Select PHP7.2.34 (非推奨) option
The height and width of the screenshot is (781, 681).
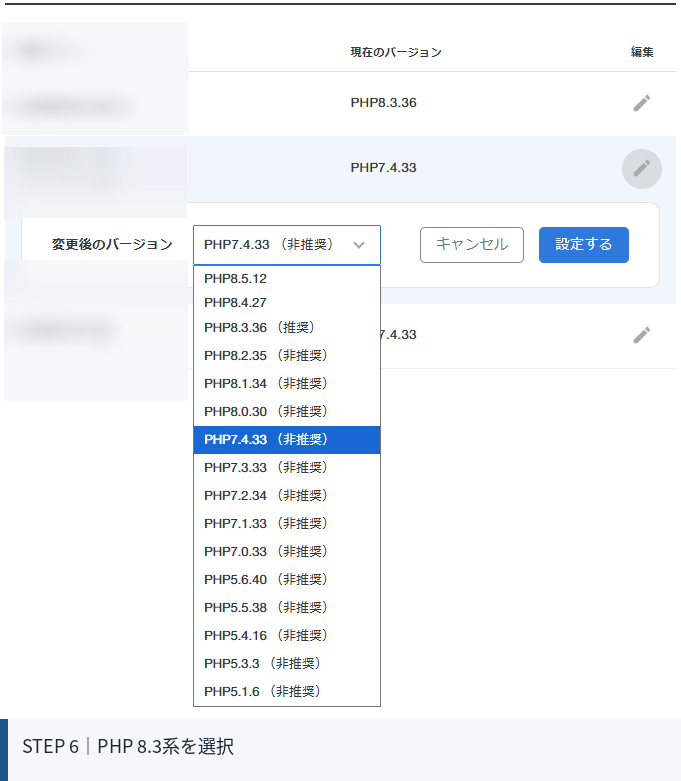(287, 496)
